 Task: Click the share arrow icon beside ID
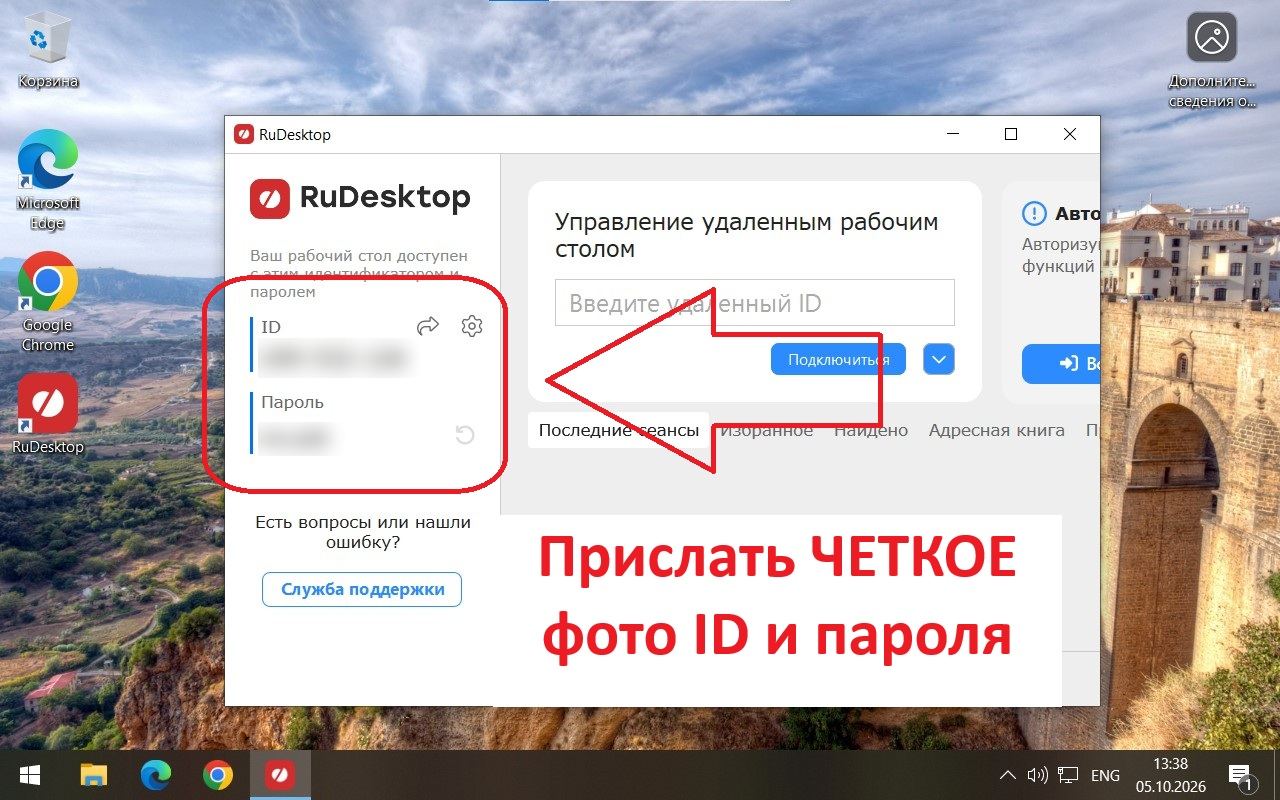pyautogui.click(x=428, y=326)
